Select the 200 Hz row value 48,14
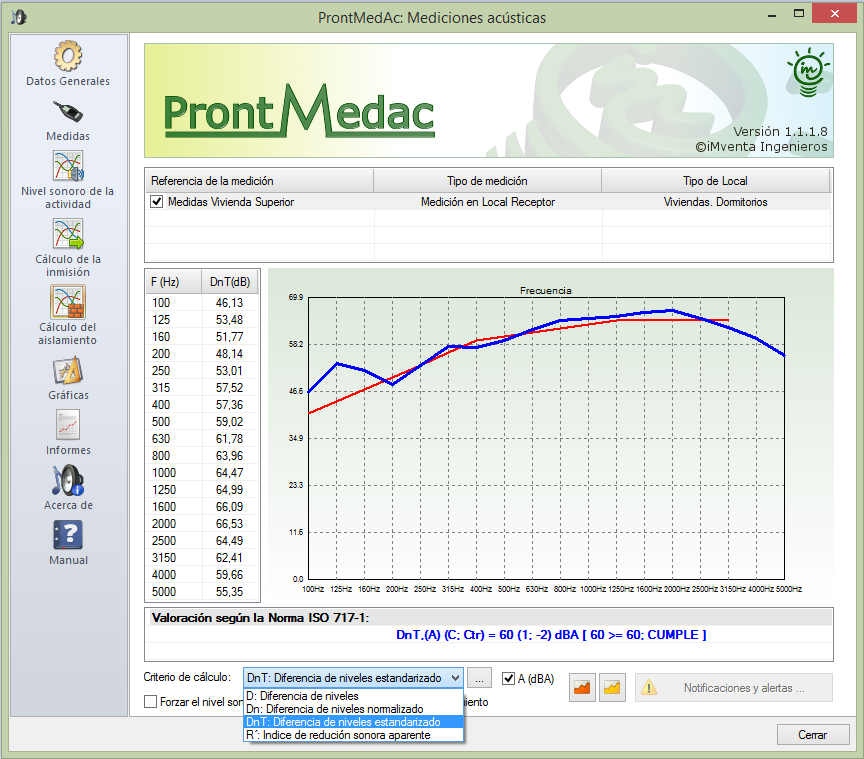 click(x=229, y=354)
